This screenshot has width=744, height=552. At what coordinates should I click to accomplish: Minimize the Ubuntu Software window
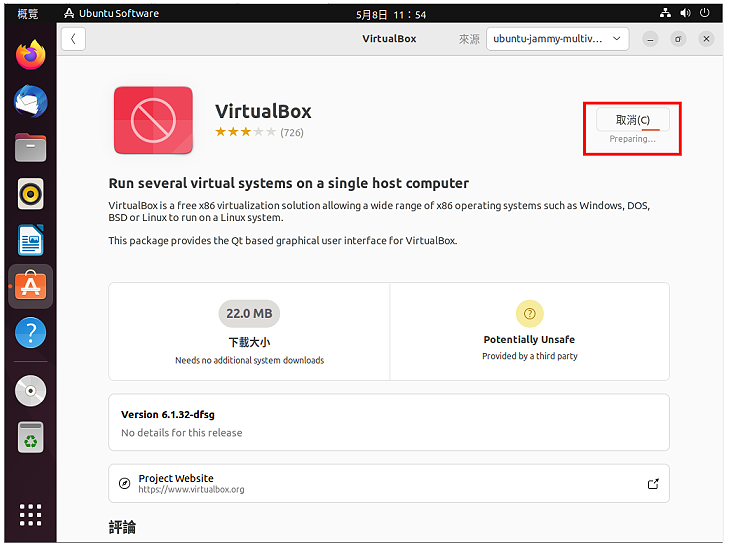[651, 39]
